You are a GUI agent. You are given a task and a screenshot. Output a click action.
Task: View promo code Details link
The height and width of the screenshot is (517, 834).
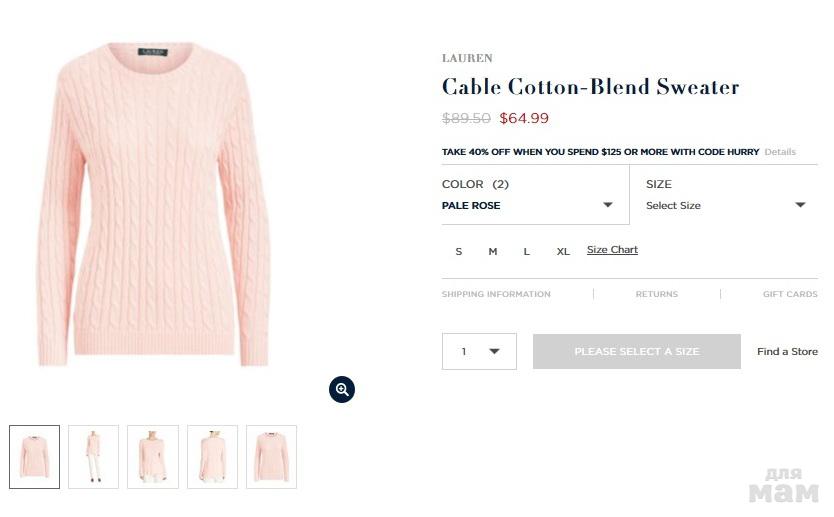780,152
